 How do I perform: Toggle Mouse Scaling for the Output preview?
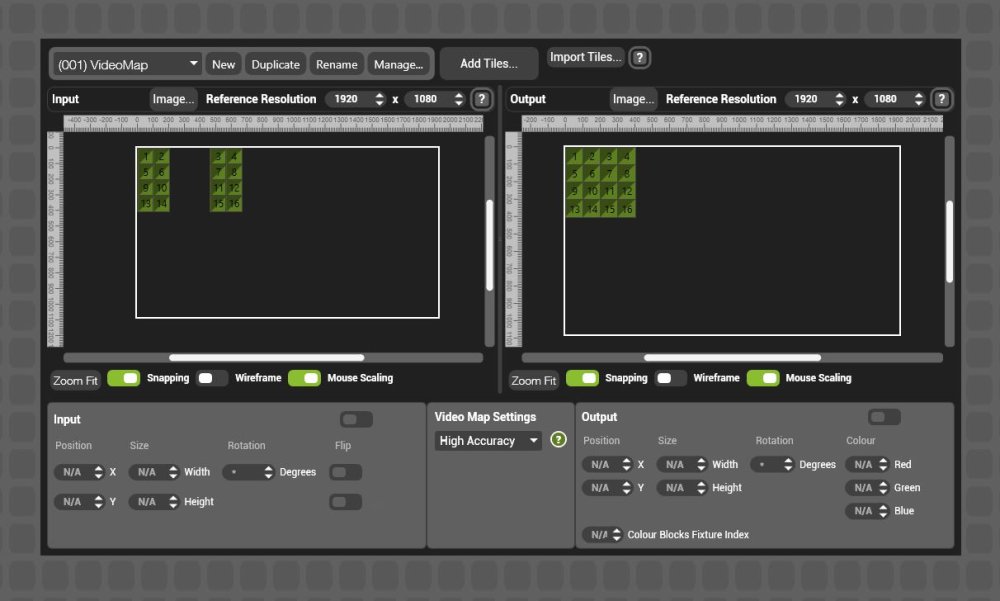(x=765, y=378)
